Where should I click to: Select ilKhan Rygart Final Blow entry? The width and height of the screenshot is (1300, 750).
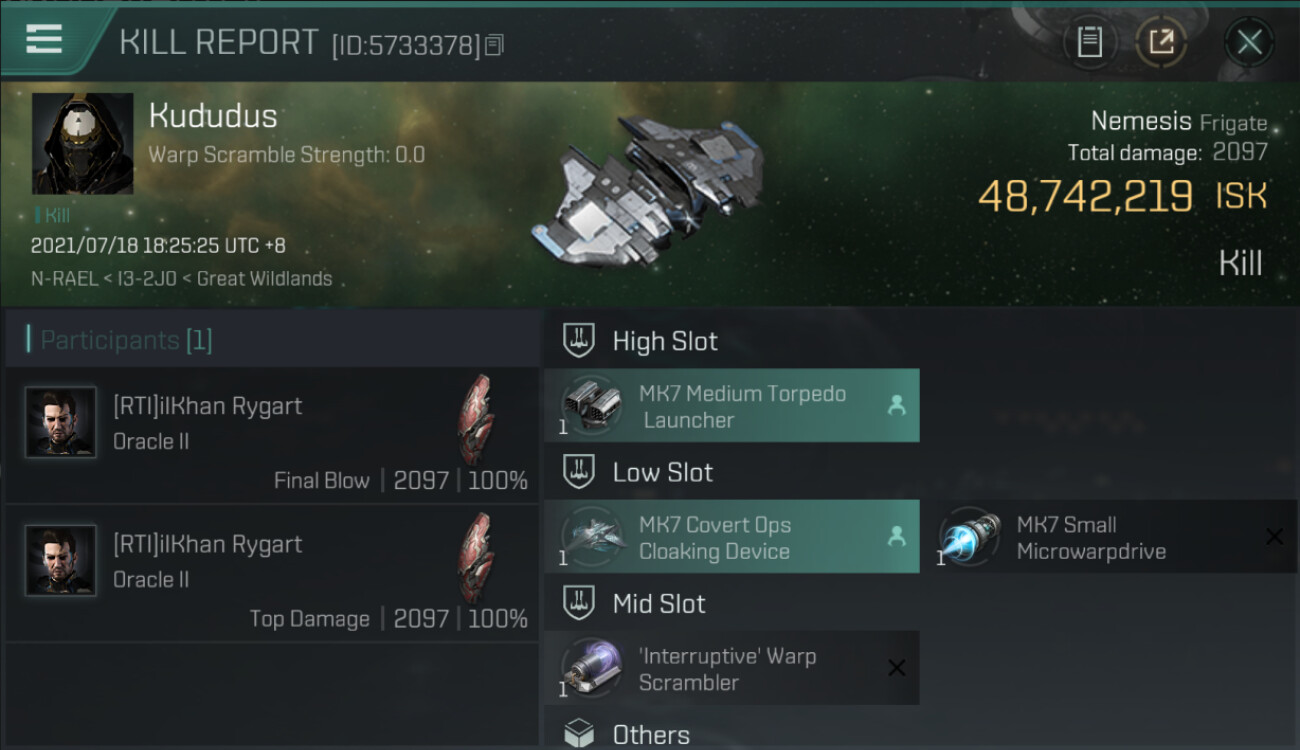point(272,435)
